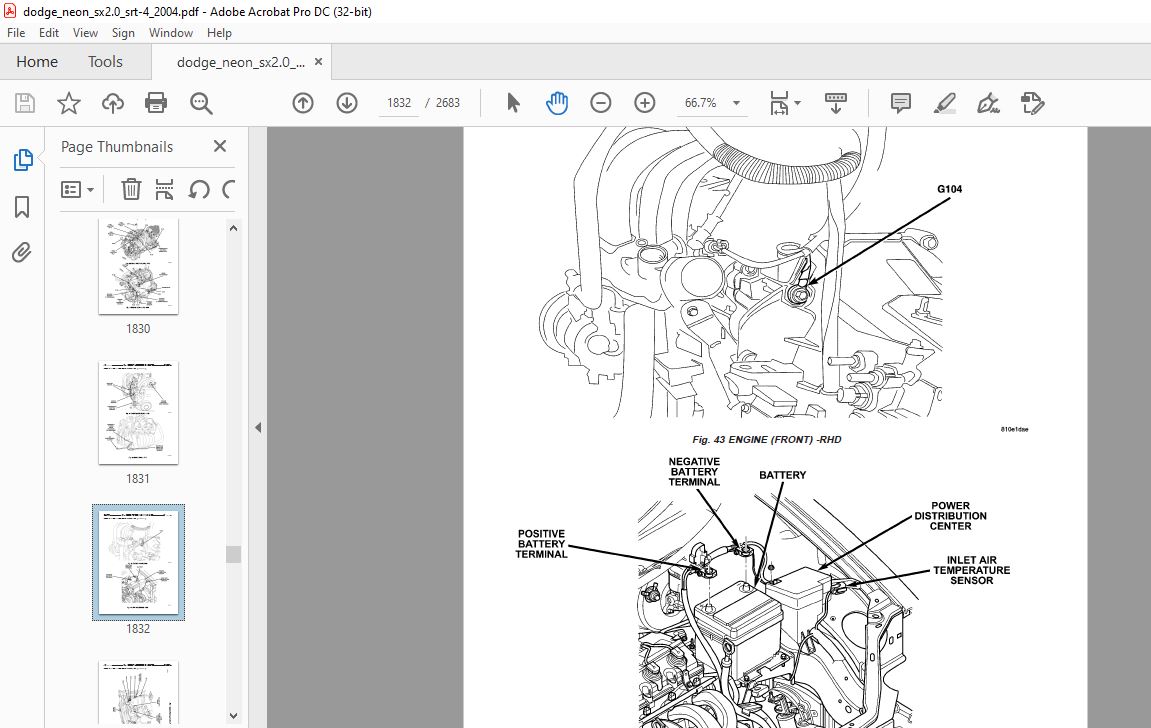1151x728 pixels.
Task: Open the File menu
Action: [x=16, y=32]
